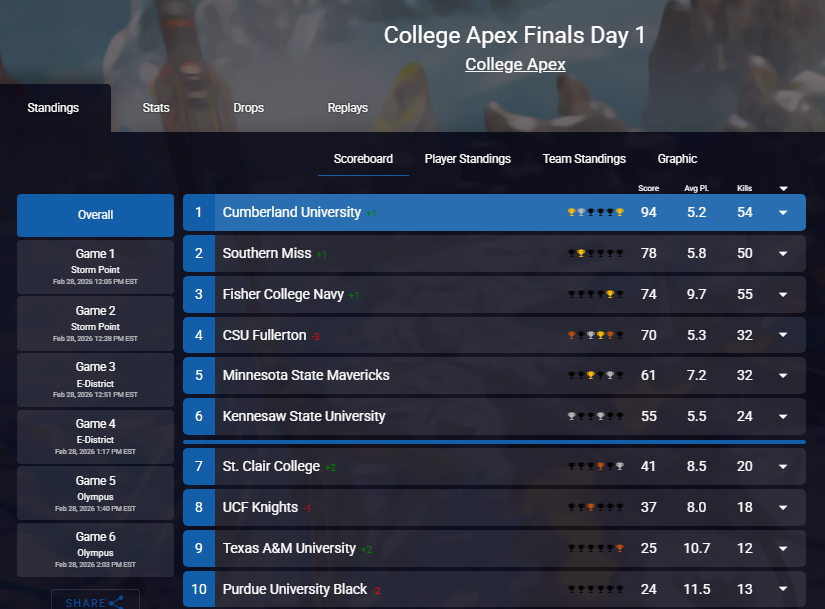Click the SHARE button
This screenshot has height=609, width=825.
tap(95, 600)
